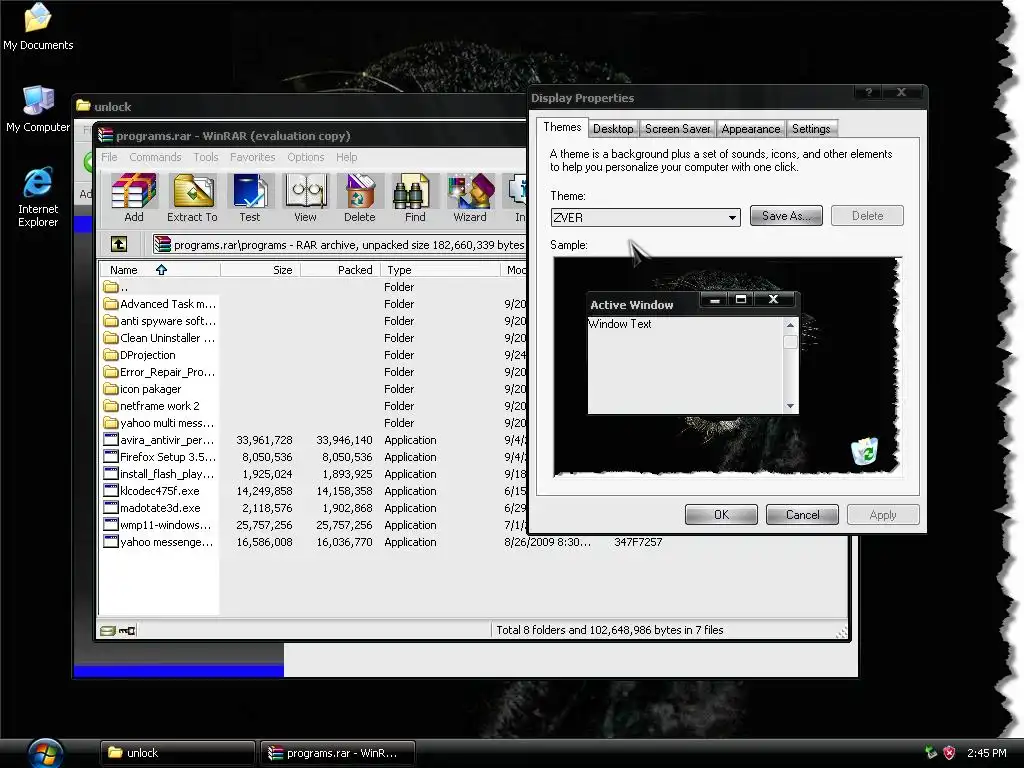Click the WinRAR archive path field
The image size is (1024, 768).
pos(340,245)
